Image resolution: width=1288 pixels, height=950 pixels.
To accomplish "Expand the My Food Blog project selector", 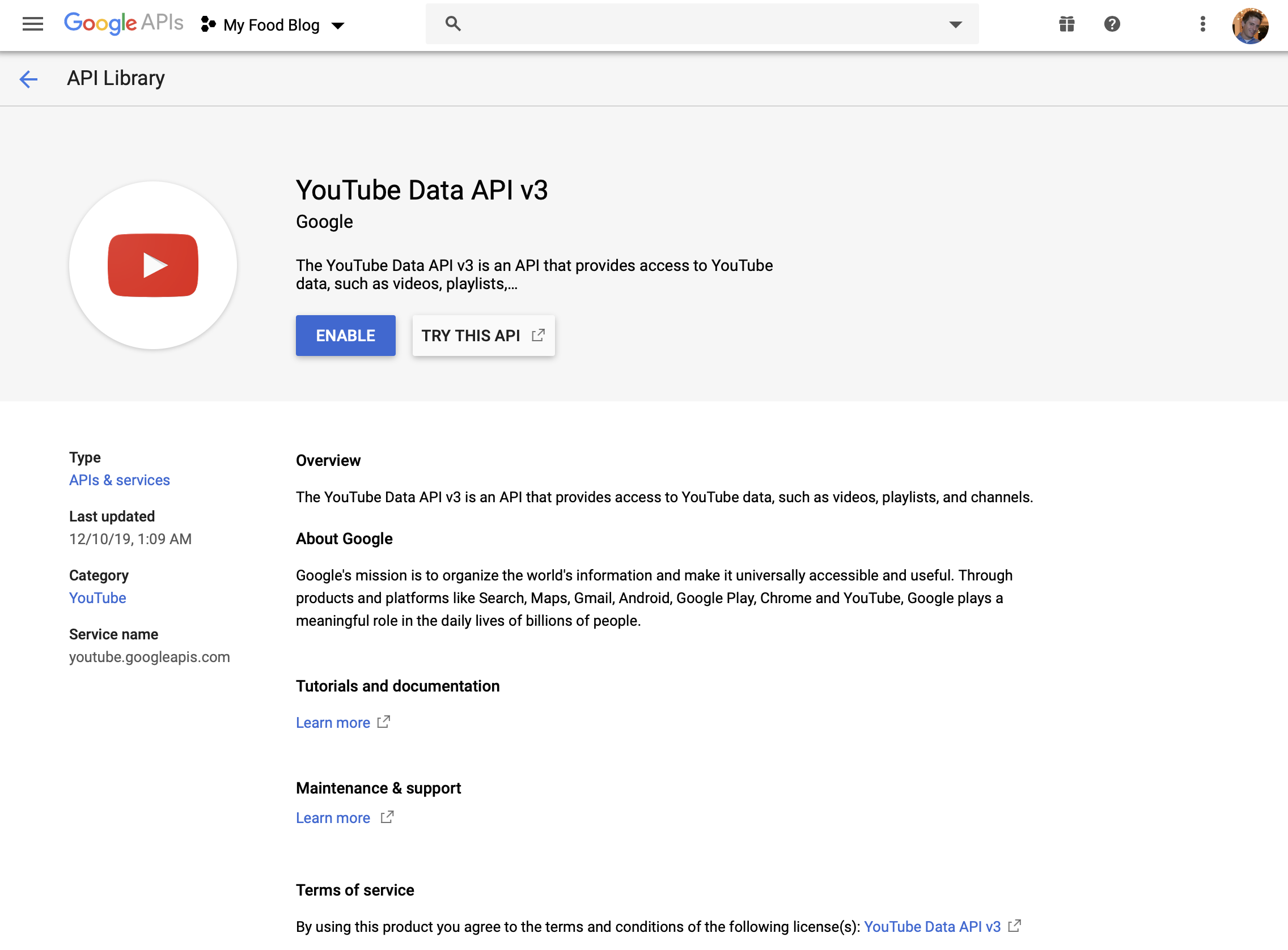I will click(338, 26).
